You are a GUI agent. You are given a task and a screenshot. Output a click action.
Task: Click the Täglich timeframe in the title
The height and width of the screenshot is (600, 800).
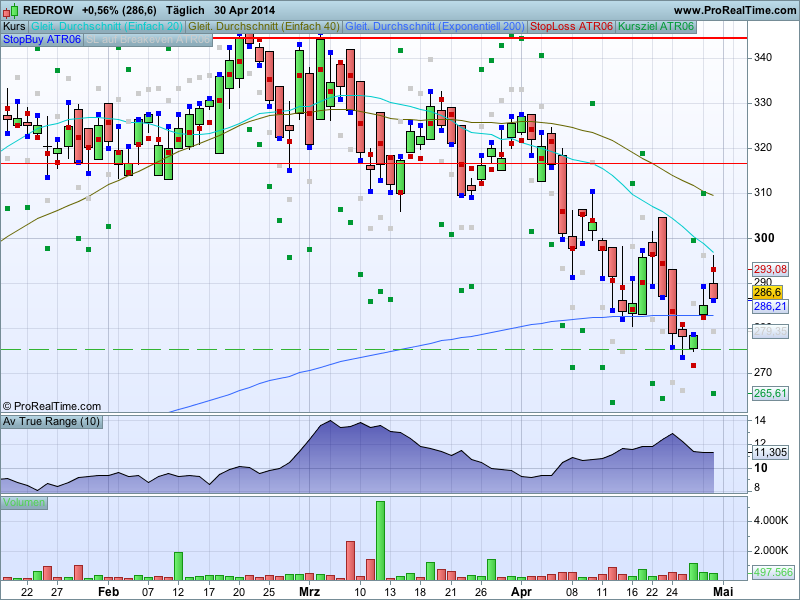[x=185, y=9]
